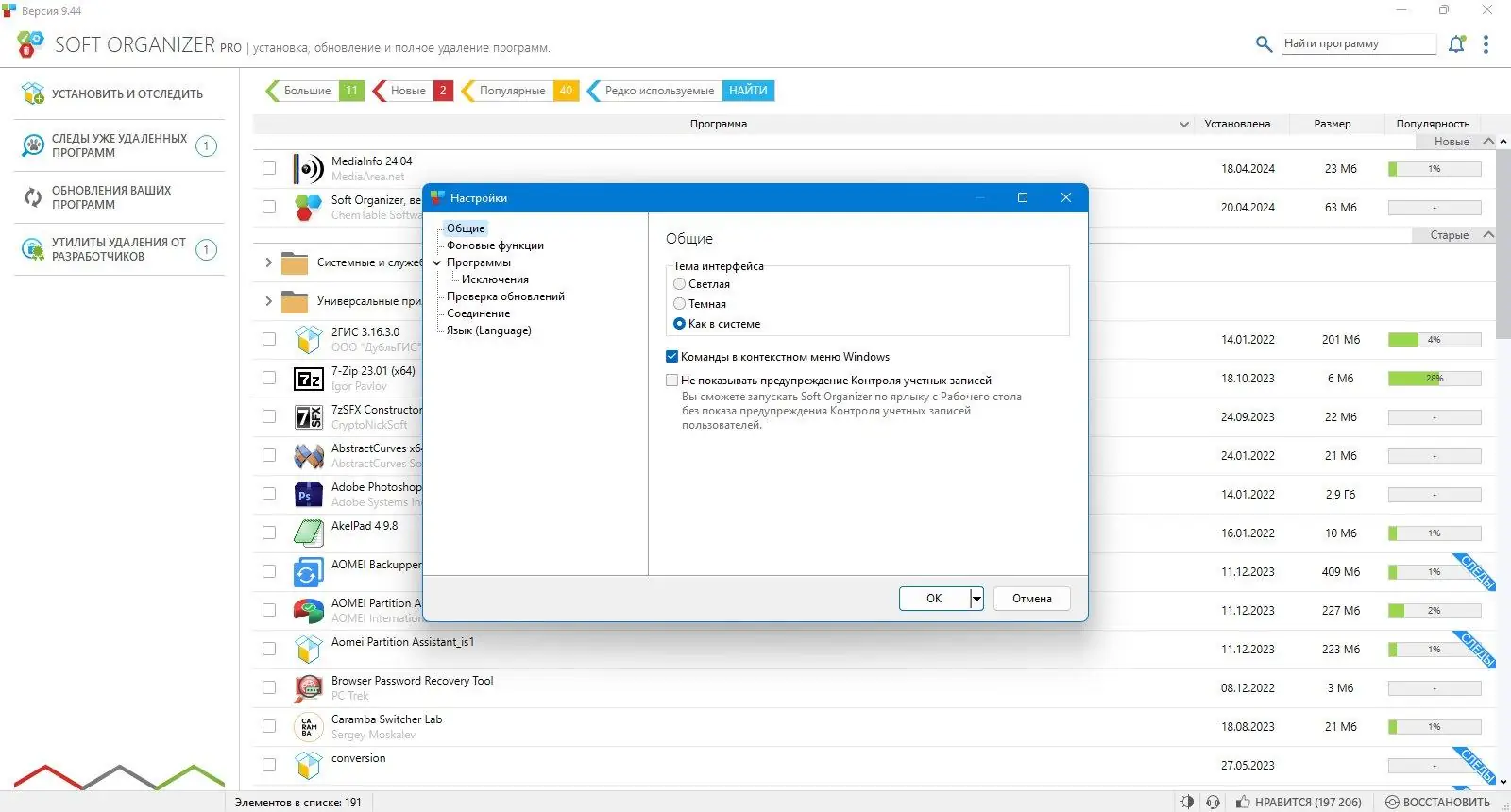Click the Adobe Photoshop program icon
The width and height of the screenshot is (1511, 812).
pyautogui.click(x=308, y=495)
